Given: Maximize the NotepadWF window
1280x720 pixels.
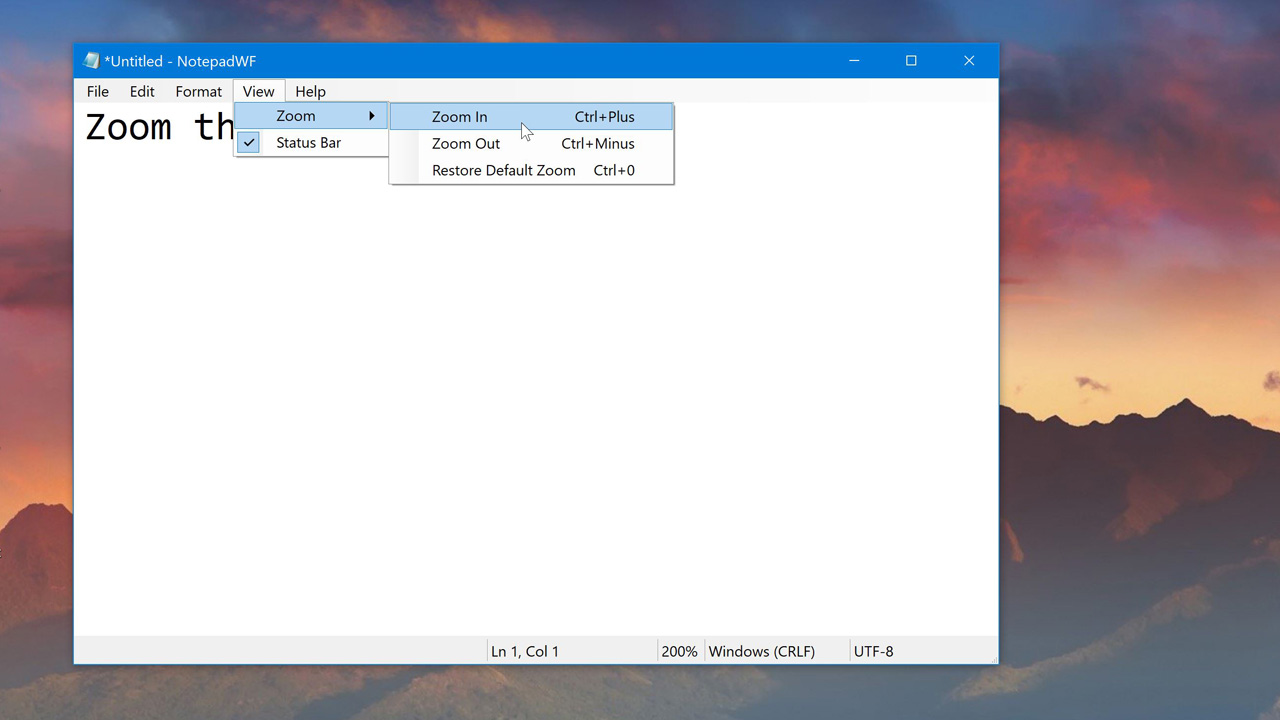Looking at the screenshot, I should 911,61.
